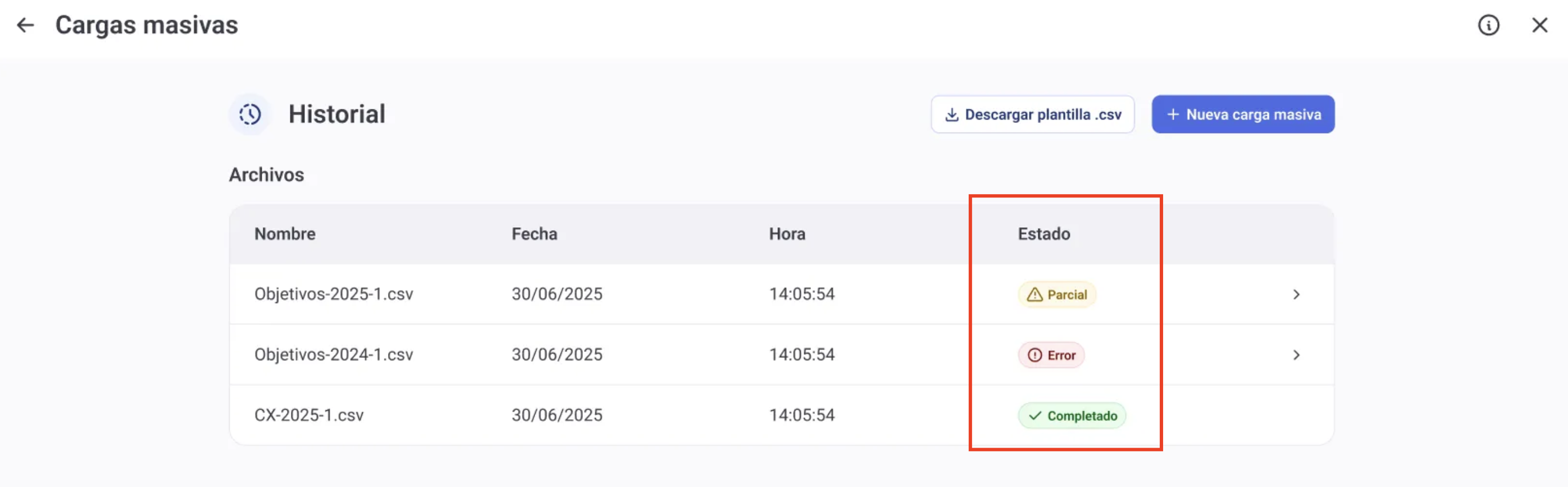Select the Objetivos-2024-1.csv file name
Viewport: 1568px width, 487px height.
click(x=334, y=355)
